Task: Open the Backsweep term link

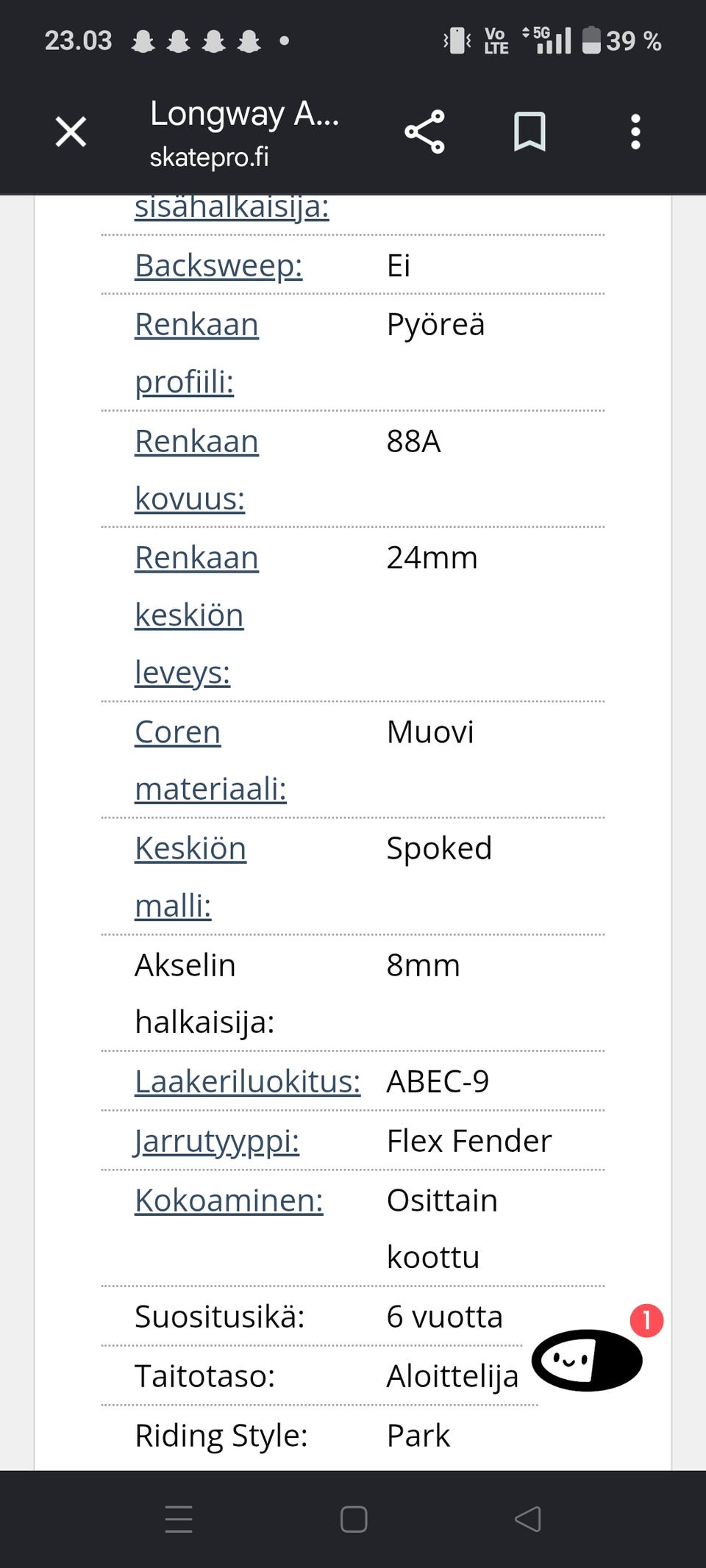Action: (218, 265)
